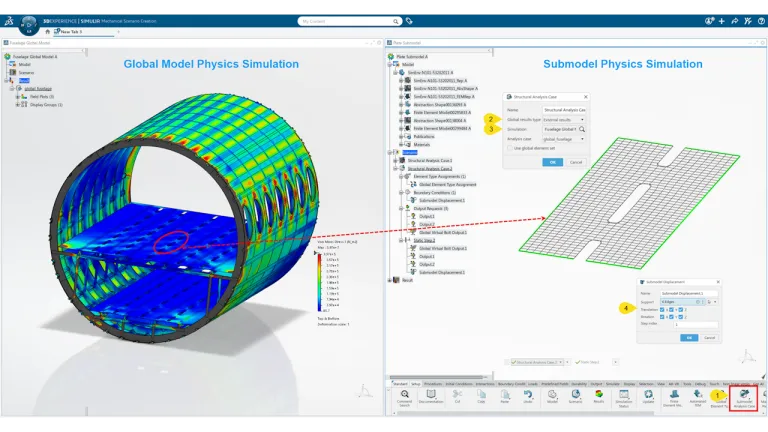The width and height of the screenshot is (768, 432).
Task: Switch to the Standard ribbon tab
Action: click(400, 384)
